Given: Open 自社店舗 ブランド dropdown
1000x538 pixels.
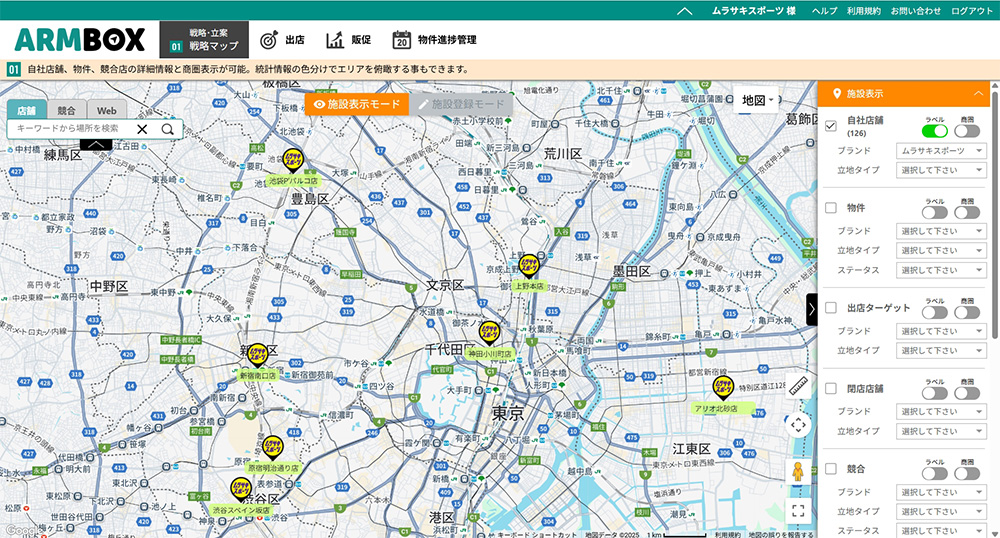Looking at the screenshot, I should tap(942, 151).
